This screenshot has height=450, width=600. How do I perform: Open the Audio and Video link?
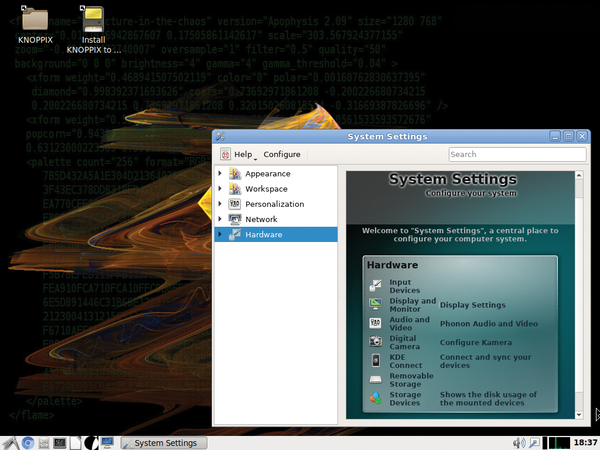pos(409,323)
